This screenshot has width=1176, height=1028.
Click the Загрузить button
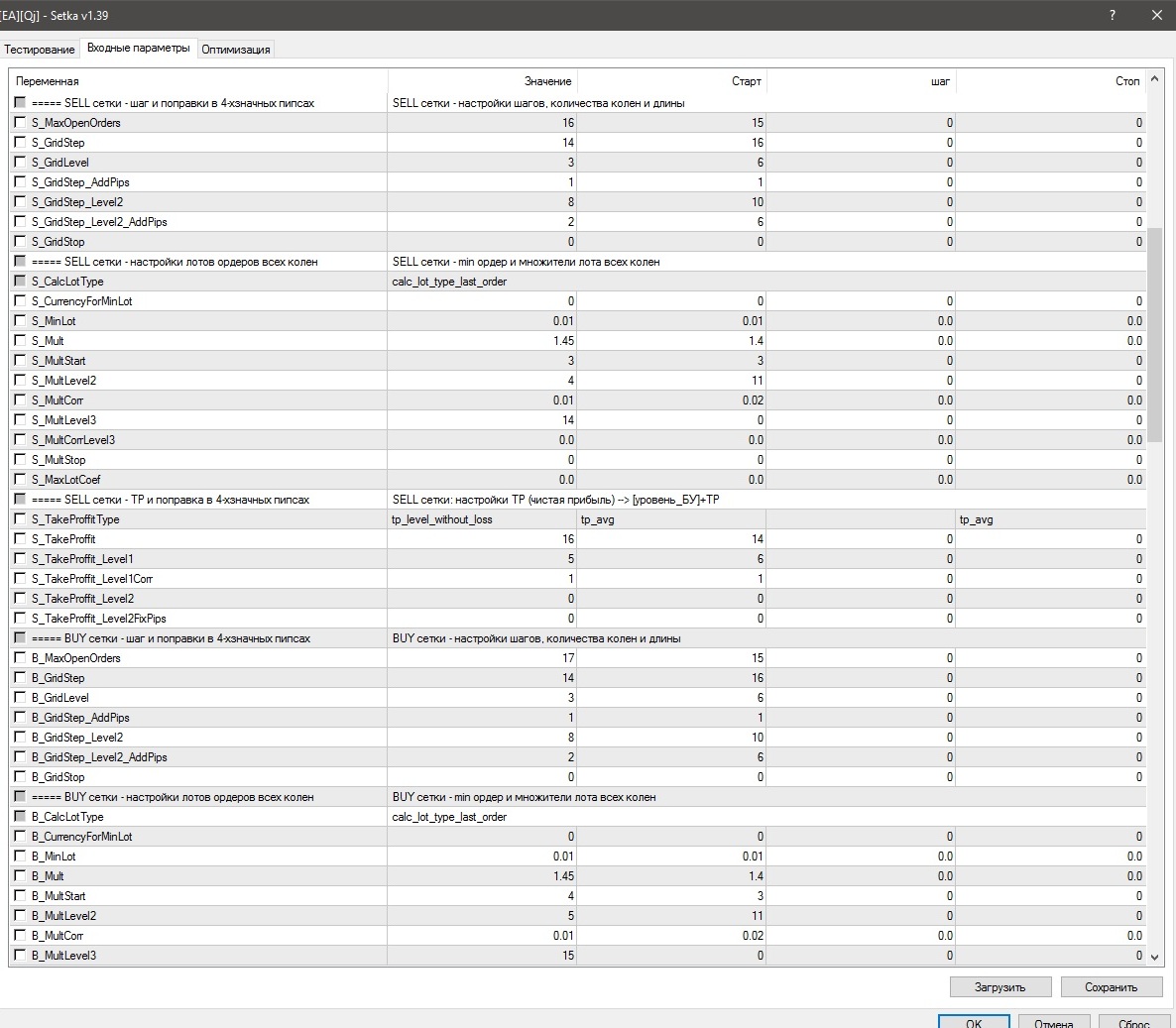click(x=1000, y=986)
